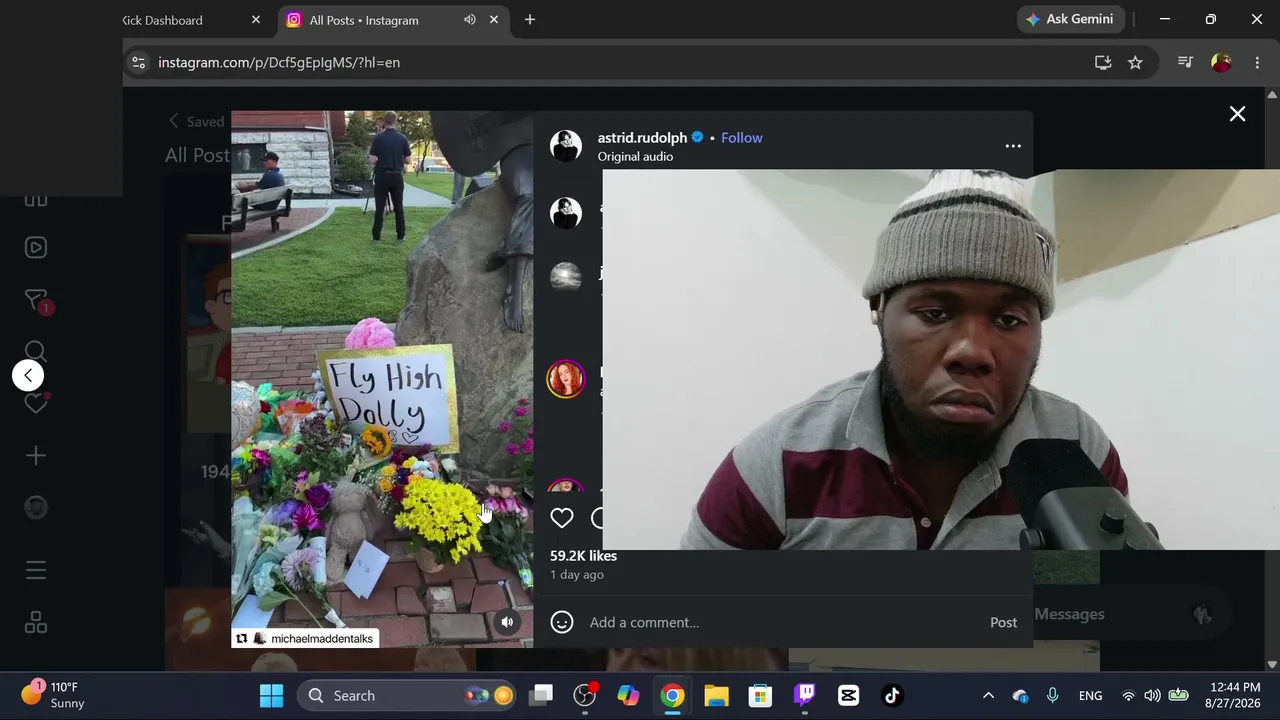Open Microsoft Store from the taskbar

[760, 695]
